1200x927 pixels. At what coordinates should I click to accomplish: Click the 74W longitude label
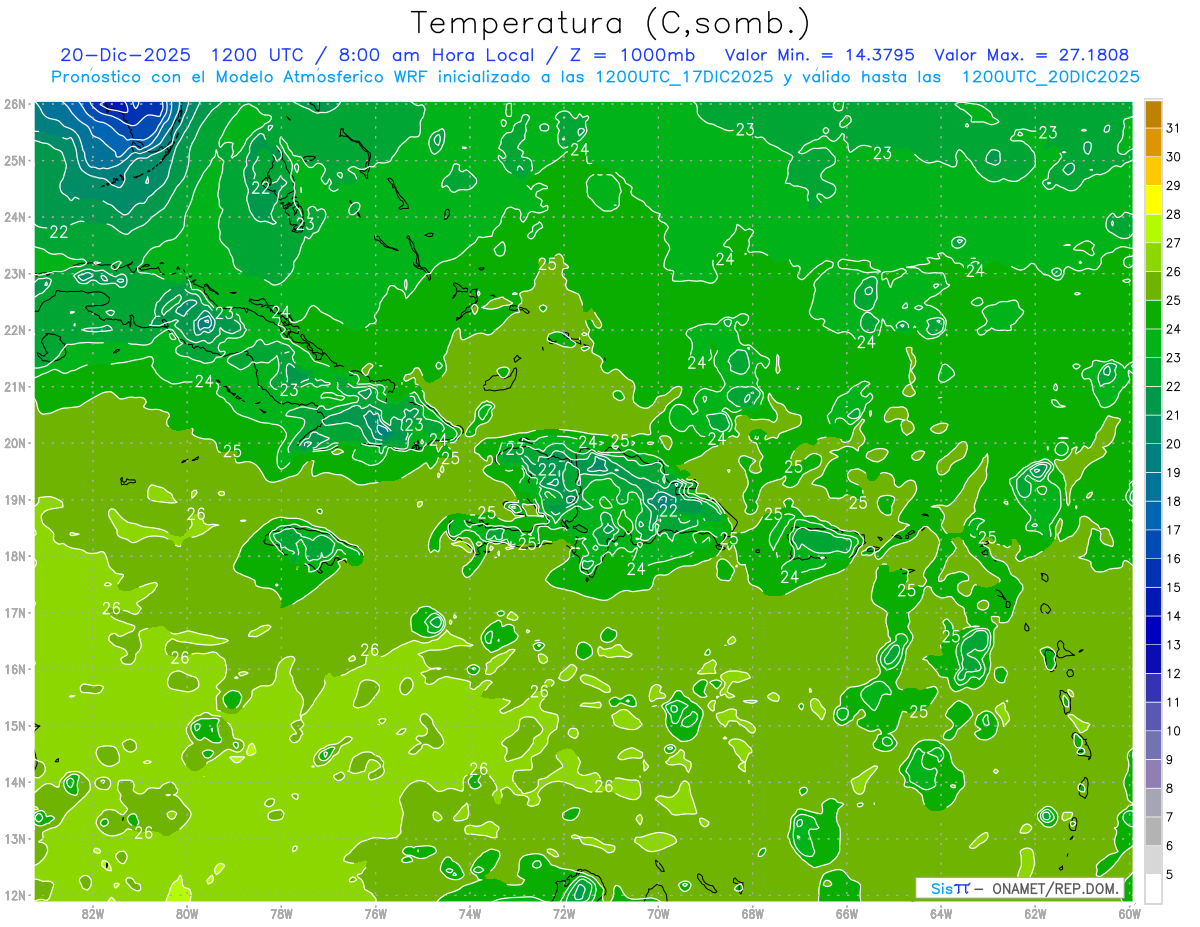coord(470,913)
